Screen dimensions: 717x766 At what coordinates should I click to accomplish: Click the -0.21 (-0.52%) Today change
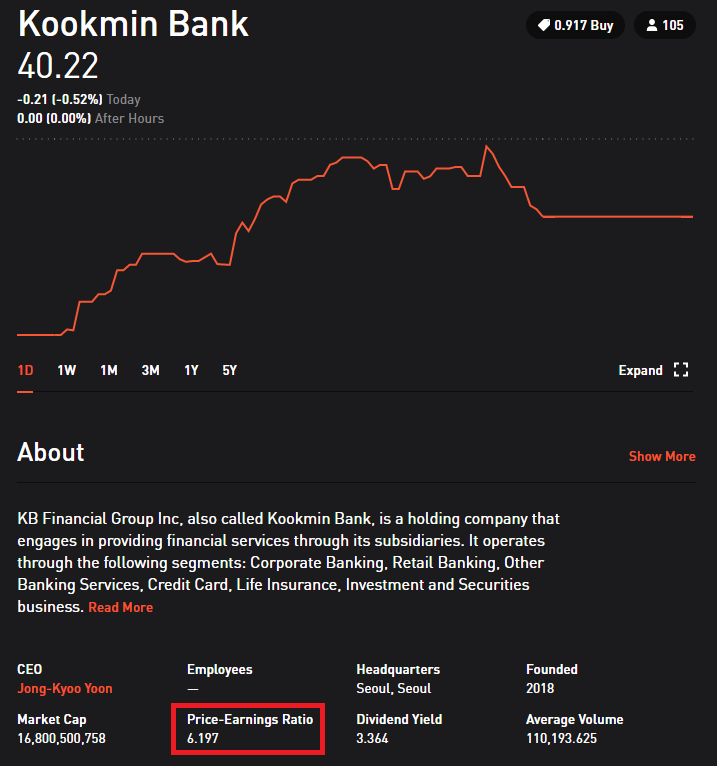(79, 99)
